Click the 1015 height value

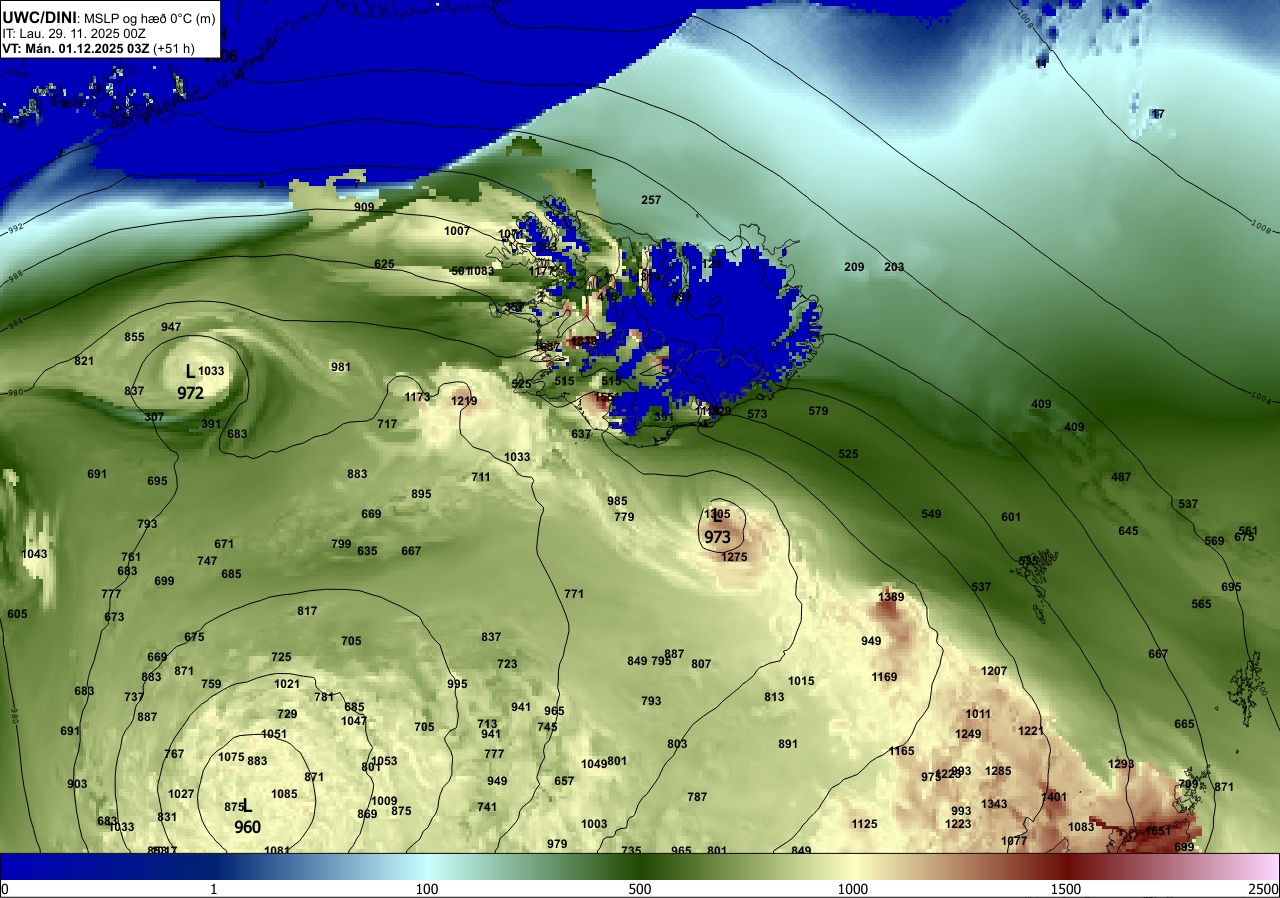click(801, 681)
